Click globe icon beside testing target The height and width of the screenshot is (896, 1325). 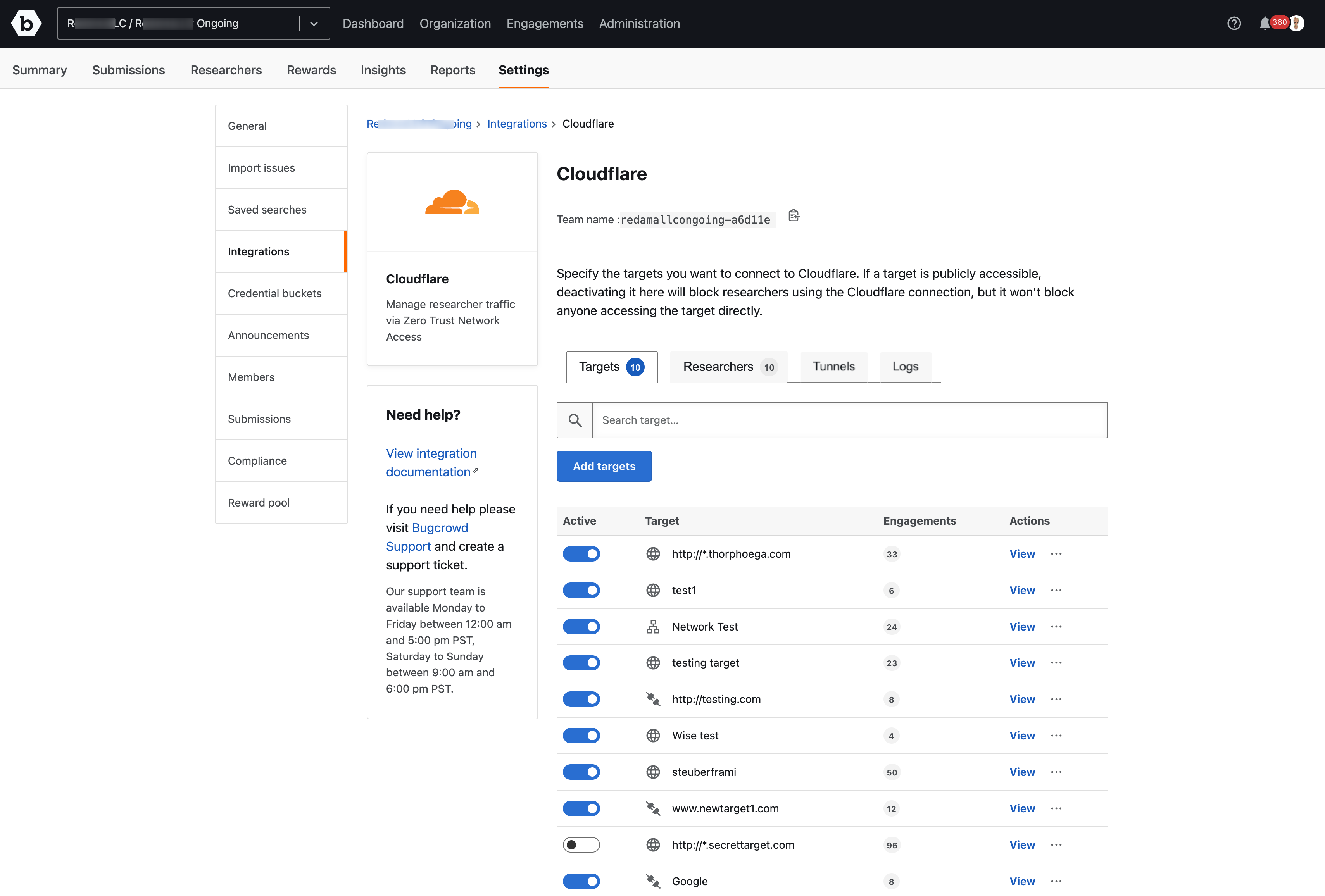point(653,663)
